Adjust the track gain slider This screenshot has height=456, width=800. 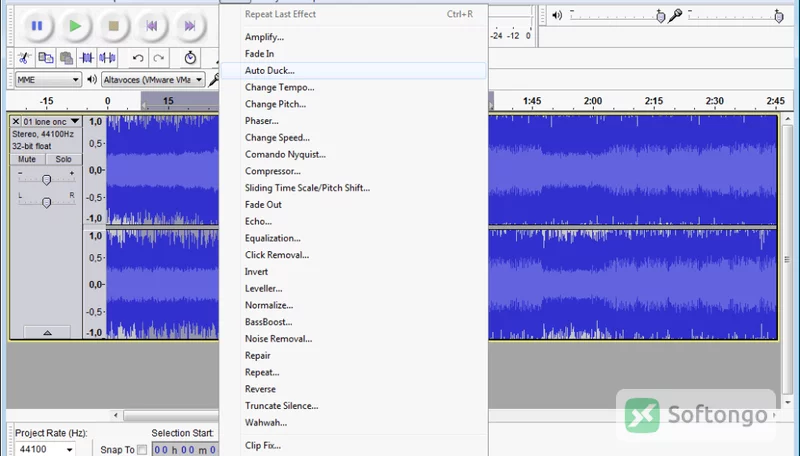click(x=46, y=180)
